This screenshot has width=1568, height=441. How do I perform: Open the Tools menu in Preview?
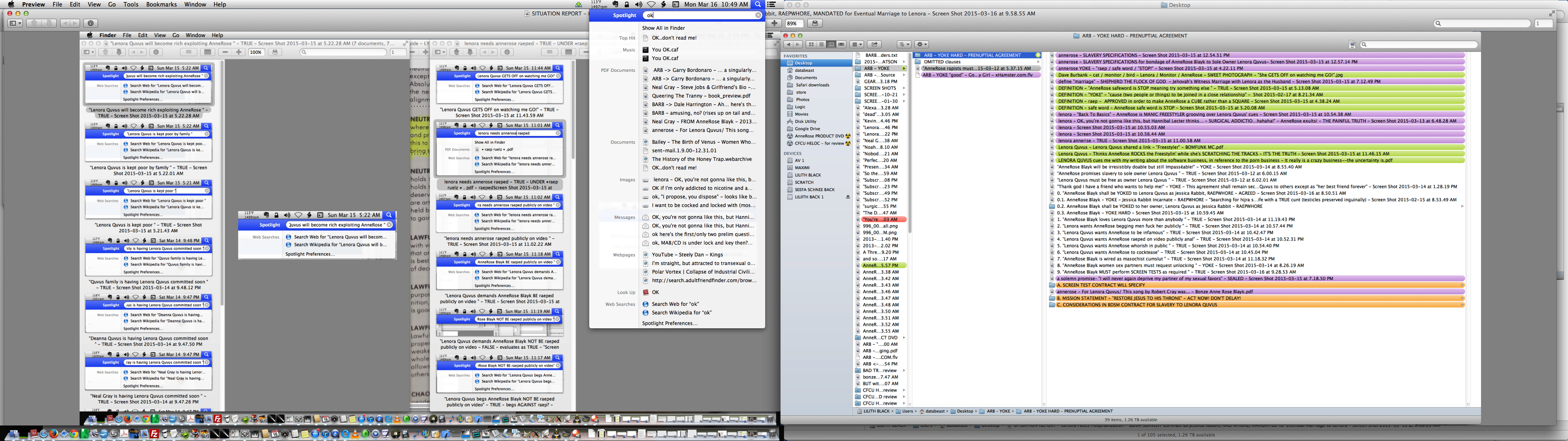131,4
